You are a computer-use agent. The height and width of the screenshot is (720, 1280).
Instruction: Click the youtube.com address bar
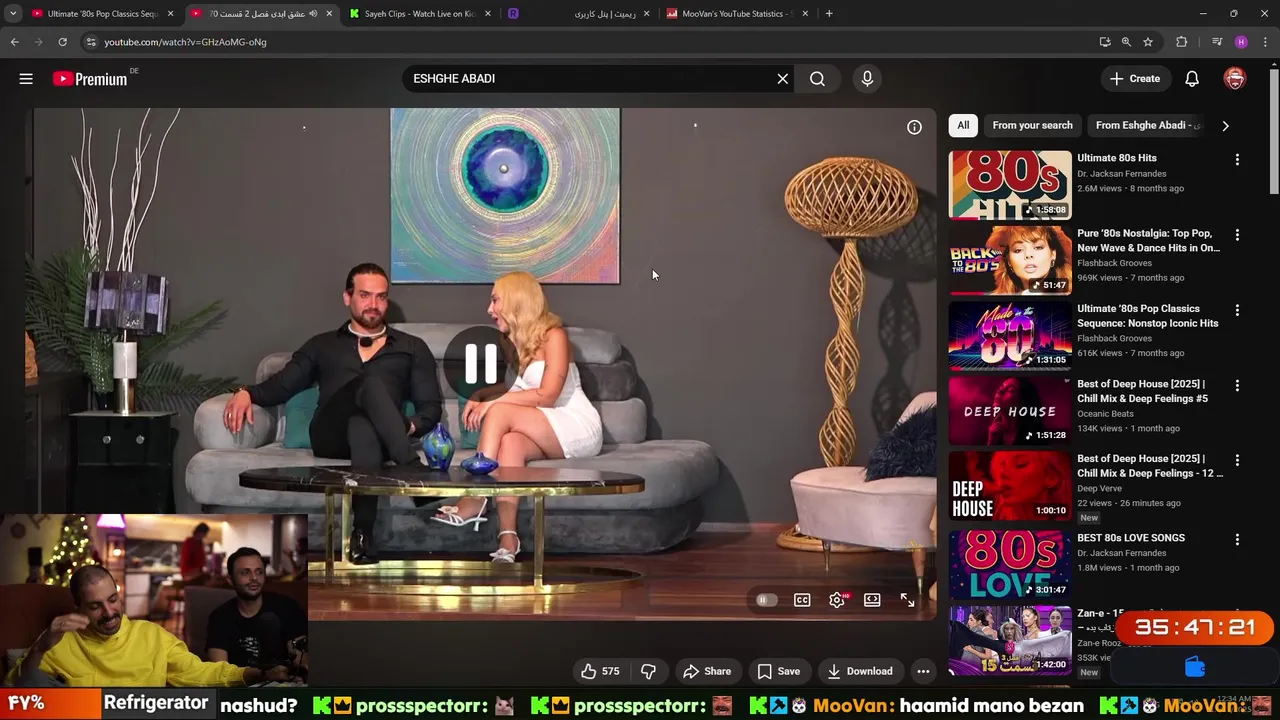pyautogui.click(x=590, y=42)
